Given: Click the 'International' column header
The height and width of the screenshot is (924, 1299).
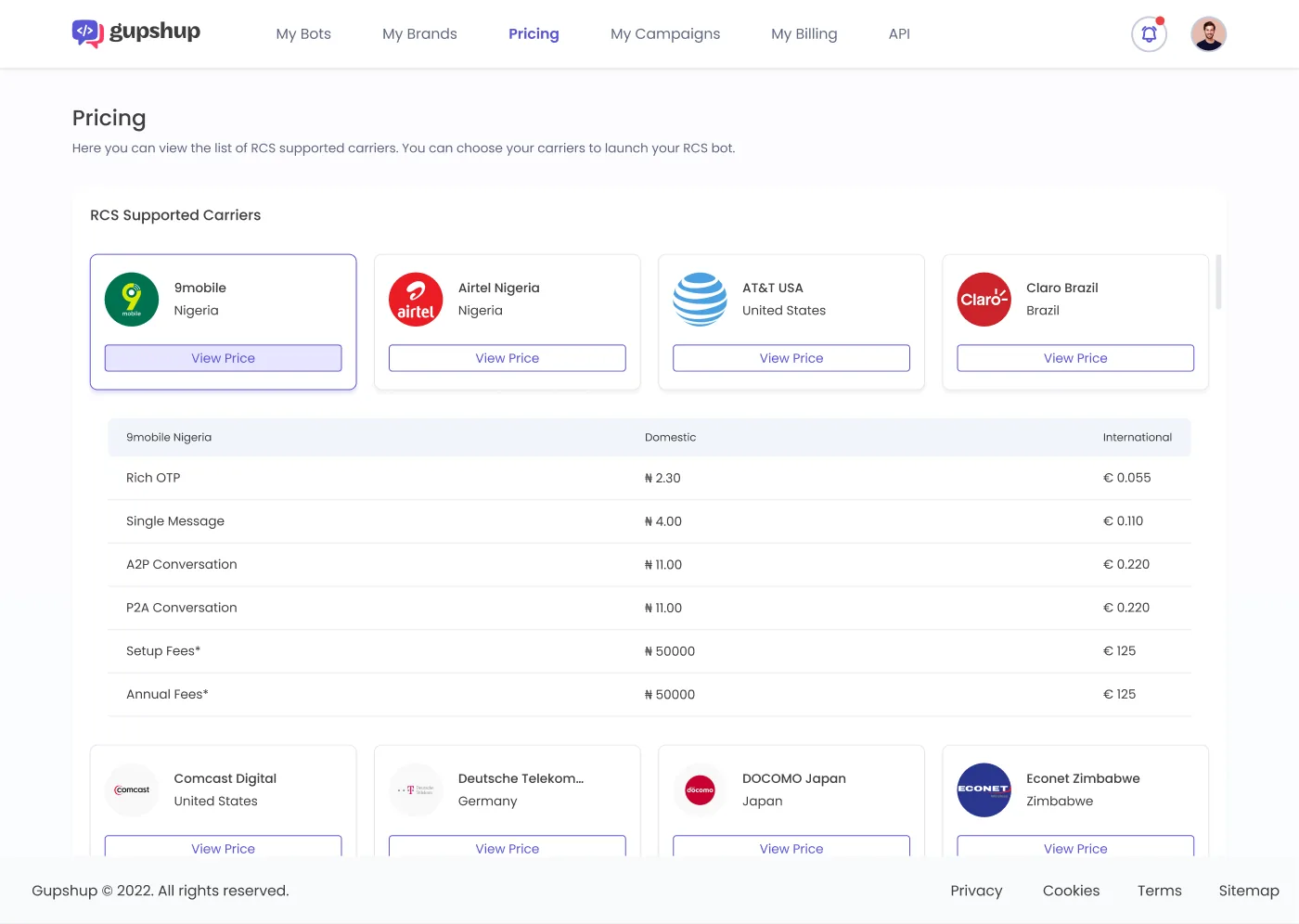Looking at the screenshot, I should coord(1138,437).
